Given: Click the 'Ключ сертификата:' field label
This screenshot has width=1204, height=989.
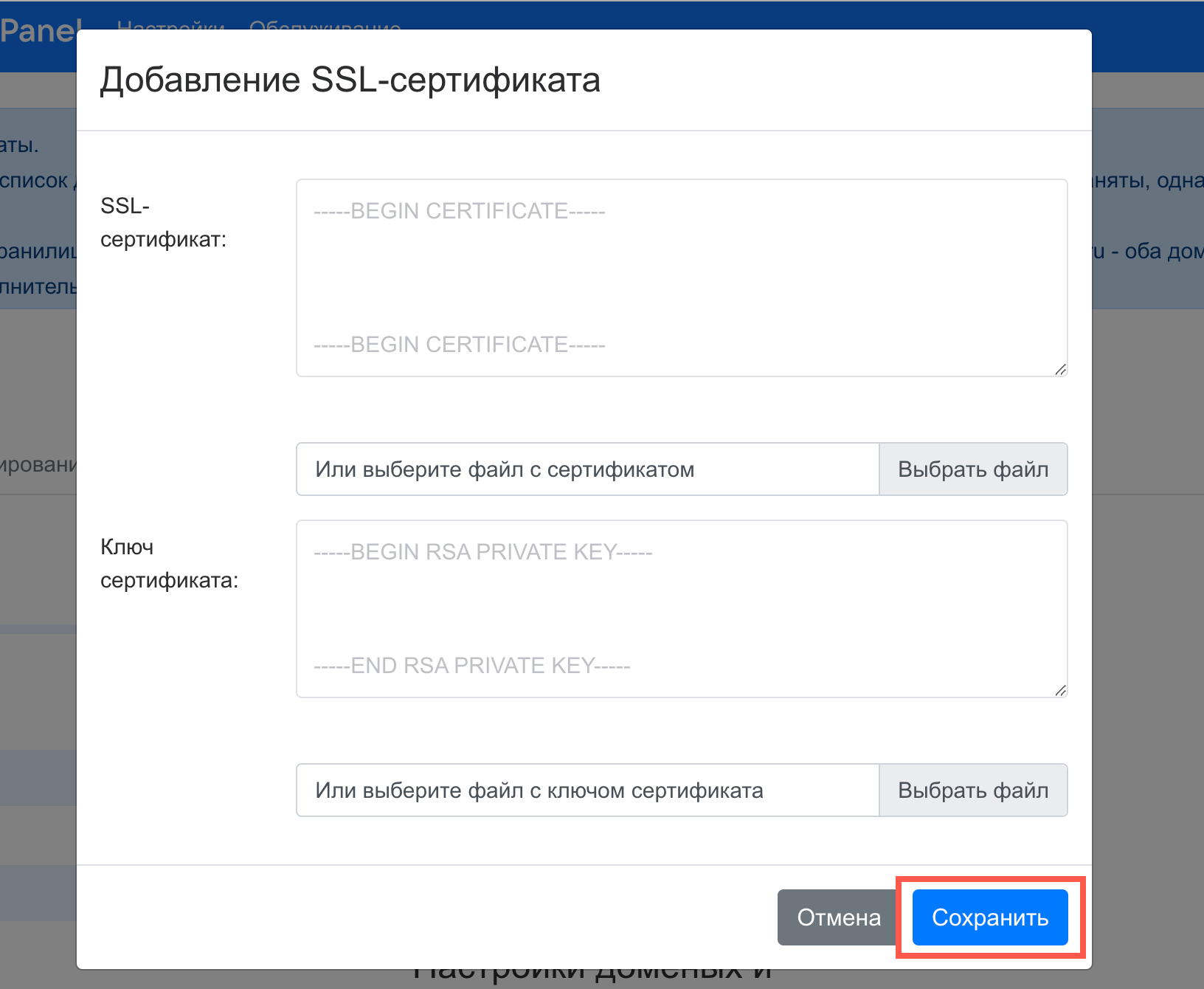Looking at the screenshot, I should click(169, 563).
